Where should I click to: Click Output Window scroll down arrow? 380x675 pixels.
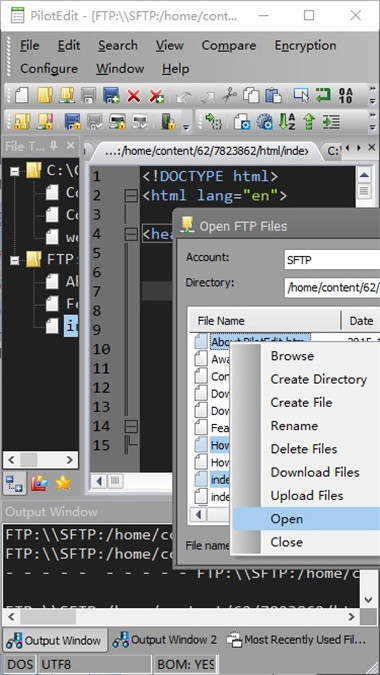click(x=368, y=599)
